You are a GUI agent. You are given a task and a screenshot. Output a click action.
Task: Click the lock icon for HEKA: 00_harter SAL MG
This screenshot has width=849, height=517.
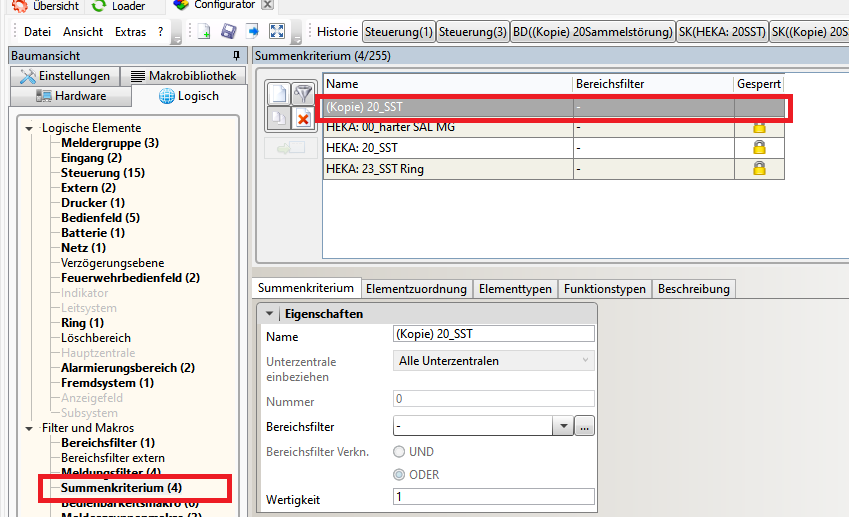[759, 128]
